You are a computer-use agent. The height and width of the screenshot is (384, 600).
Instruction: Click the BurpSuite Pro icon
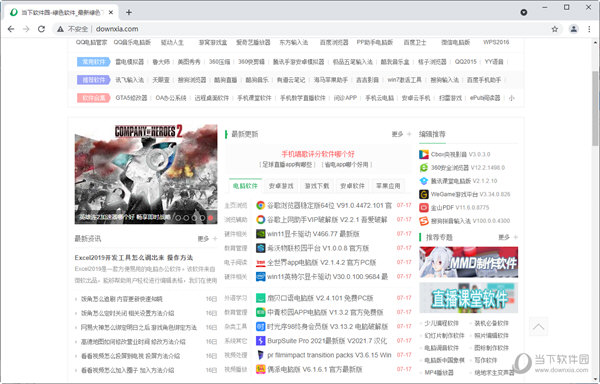coord(261,341)
